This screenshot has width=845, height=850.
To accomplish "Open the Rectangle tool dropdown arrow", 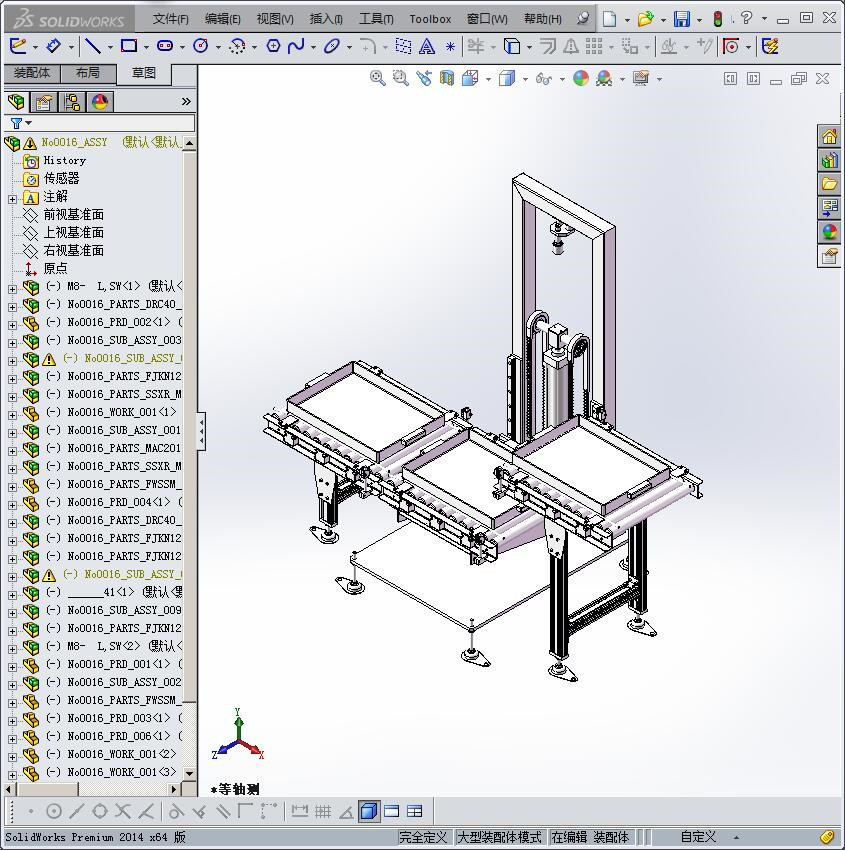I will coord(146,47).
